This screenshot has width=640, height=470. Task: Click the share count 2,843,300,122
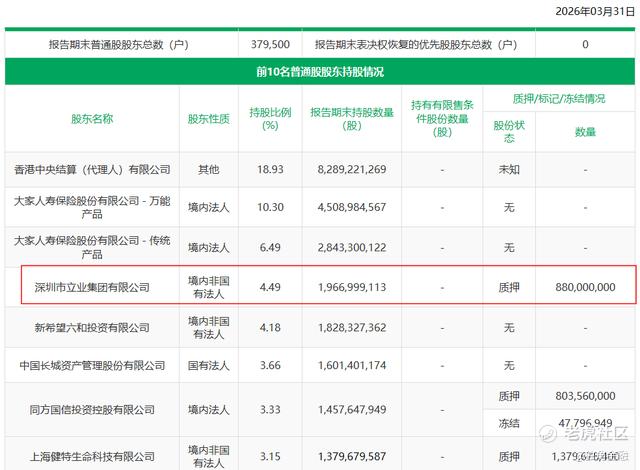tap(352, 247)
